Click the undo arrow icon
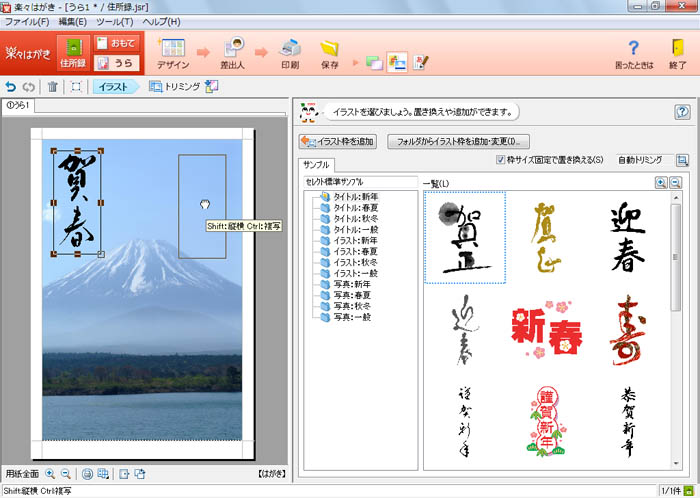 11,86
